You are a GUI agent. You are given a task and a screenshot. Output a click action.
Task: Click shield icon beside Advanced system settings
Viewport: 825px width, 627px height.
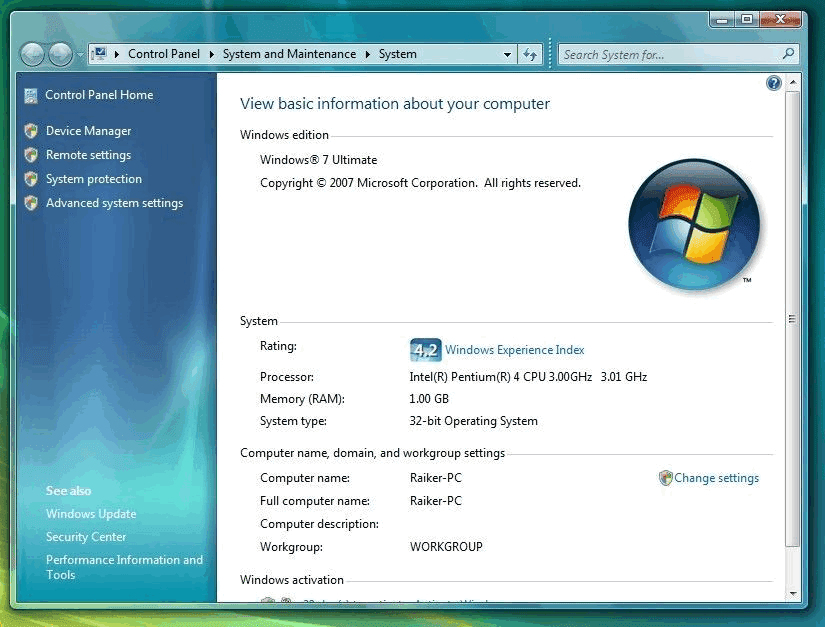31,203
